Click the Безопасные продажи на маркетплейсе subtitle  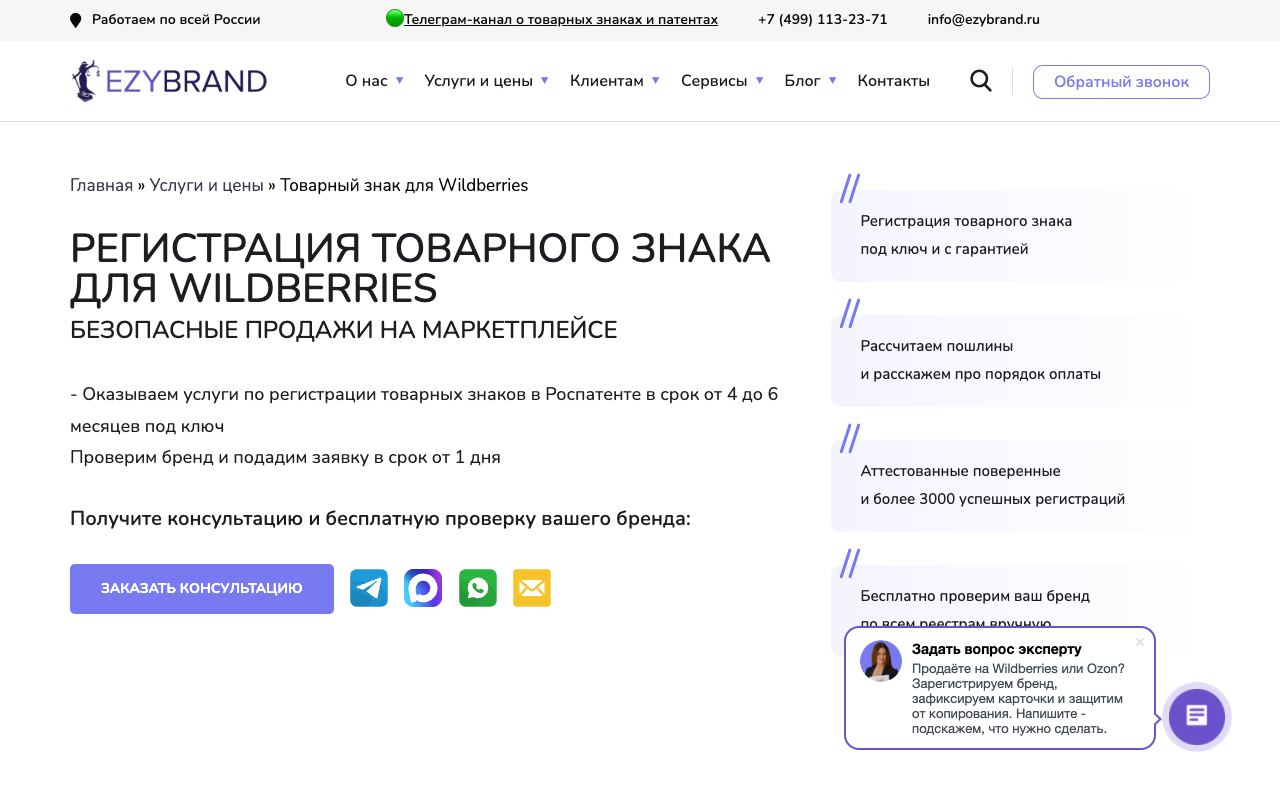pos(344,330)
